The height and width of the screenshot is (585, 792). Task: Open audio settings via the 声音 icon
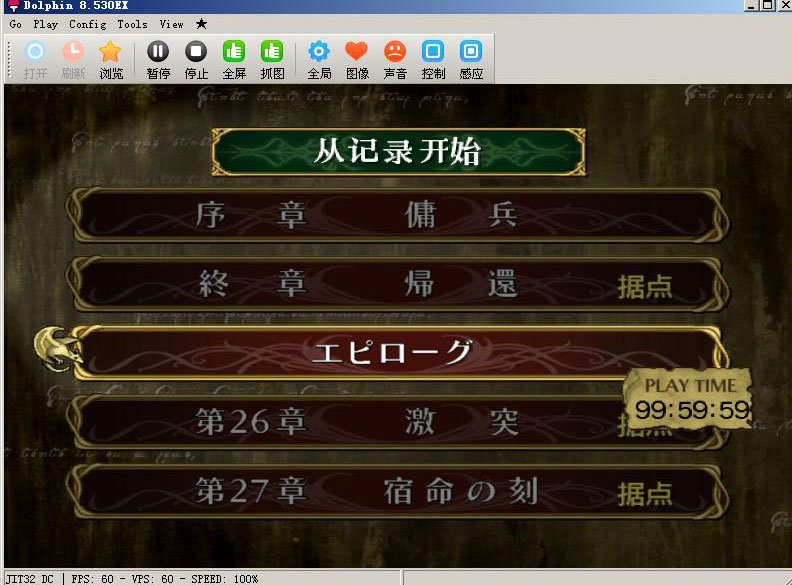[395, 58]
